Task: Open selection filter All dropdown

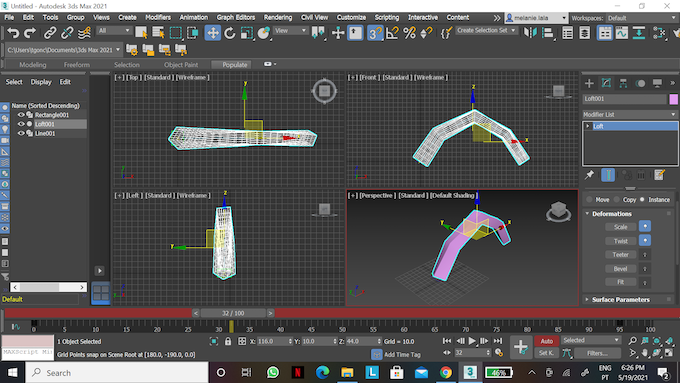Action: [114, 31]
